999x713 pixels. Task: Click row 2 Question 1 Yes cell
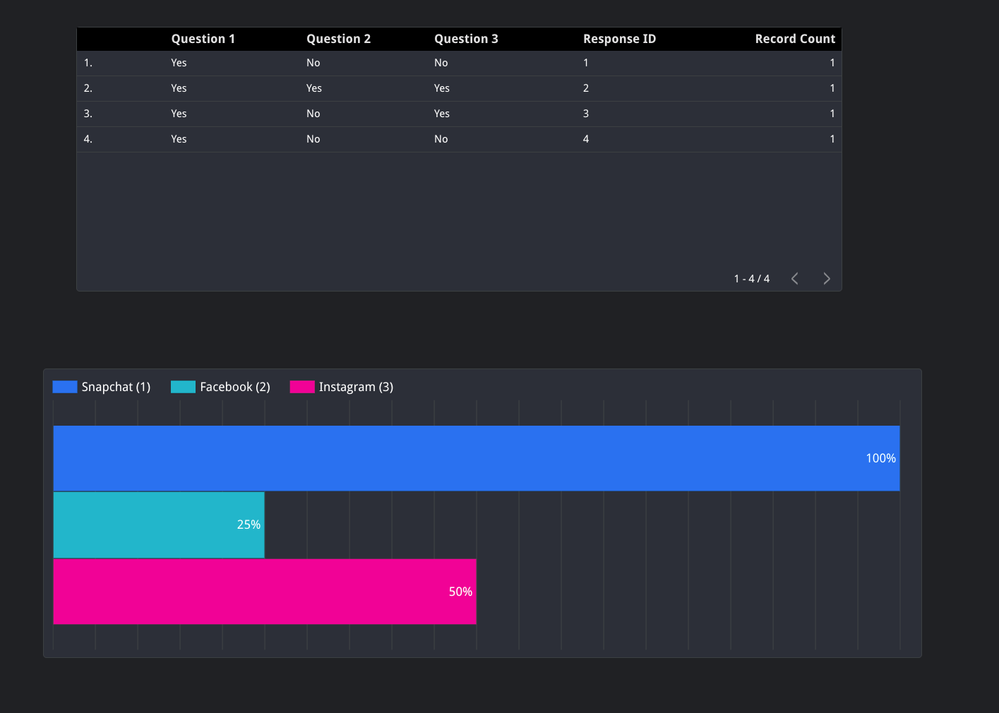click(178, 88)
